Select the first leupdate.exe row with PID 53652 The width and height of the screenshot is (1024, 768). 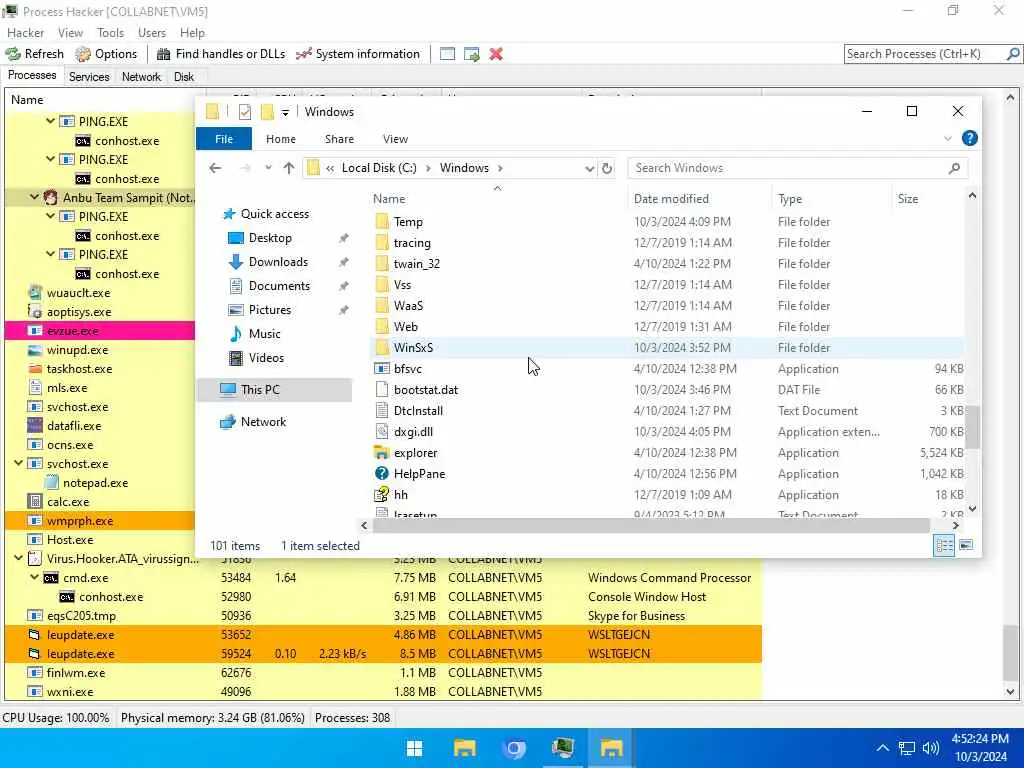point(383,635)
